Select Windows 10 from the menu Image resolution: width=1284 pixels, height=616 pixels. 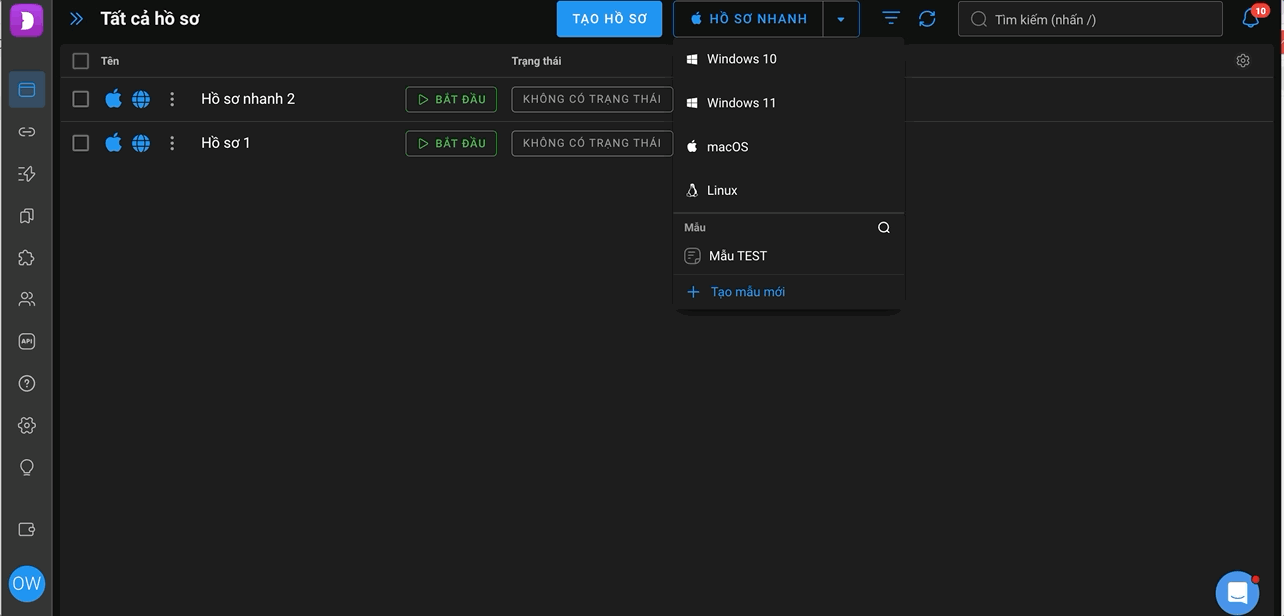(x=789, y=59)
